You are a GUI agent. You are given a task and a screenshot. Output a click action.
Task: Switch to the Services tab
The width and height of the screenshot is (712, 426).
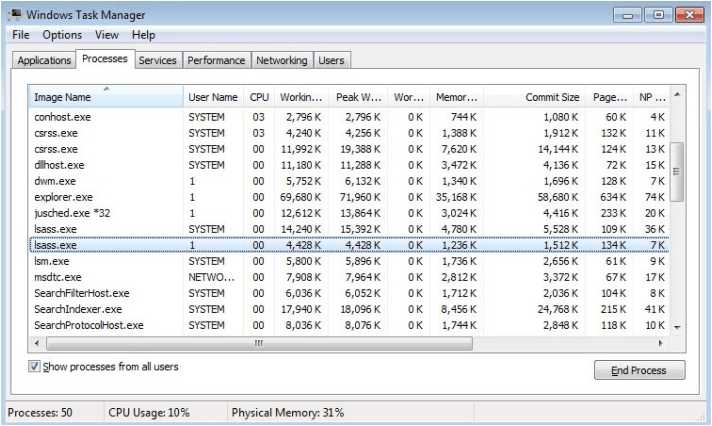[x=158, y=60]
